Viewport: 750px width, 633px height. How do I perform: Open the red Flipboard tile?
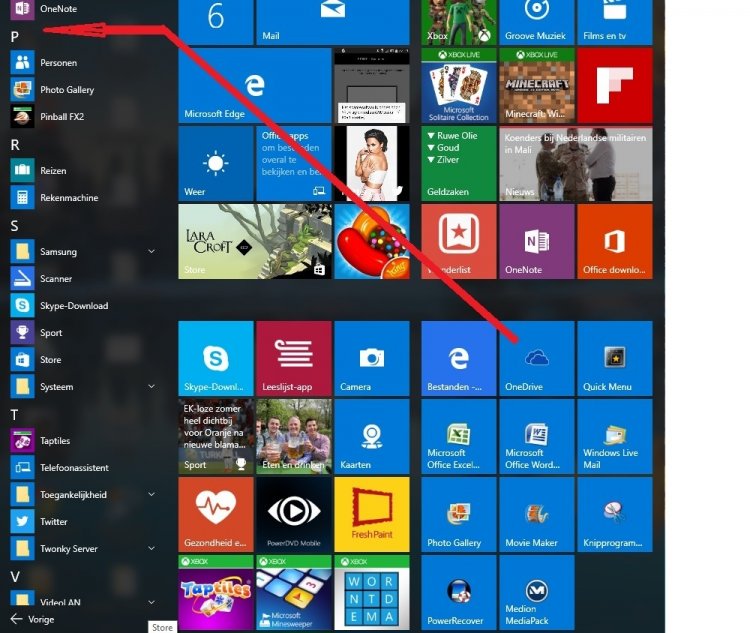615,86
